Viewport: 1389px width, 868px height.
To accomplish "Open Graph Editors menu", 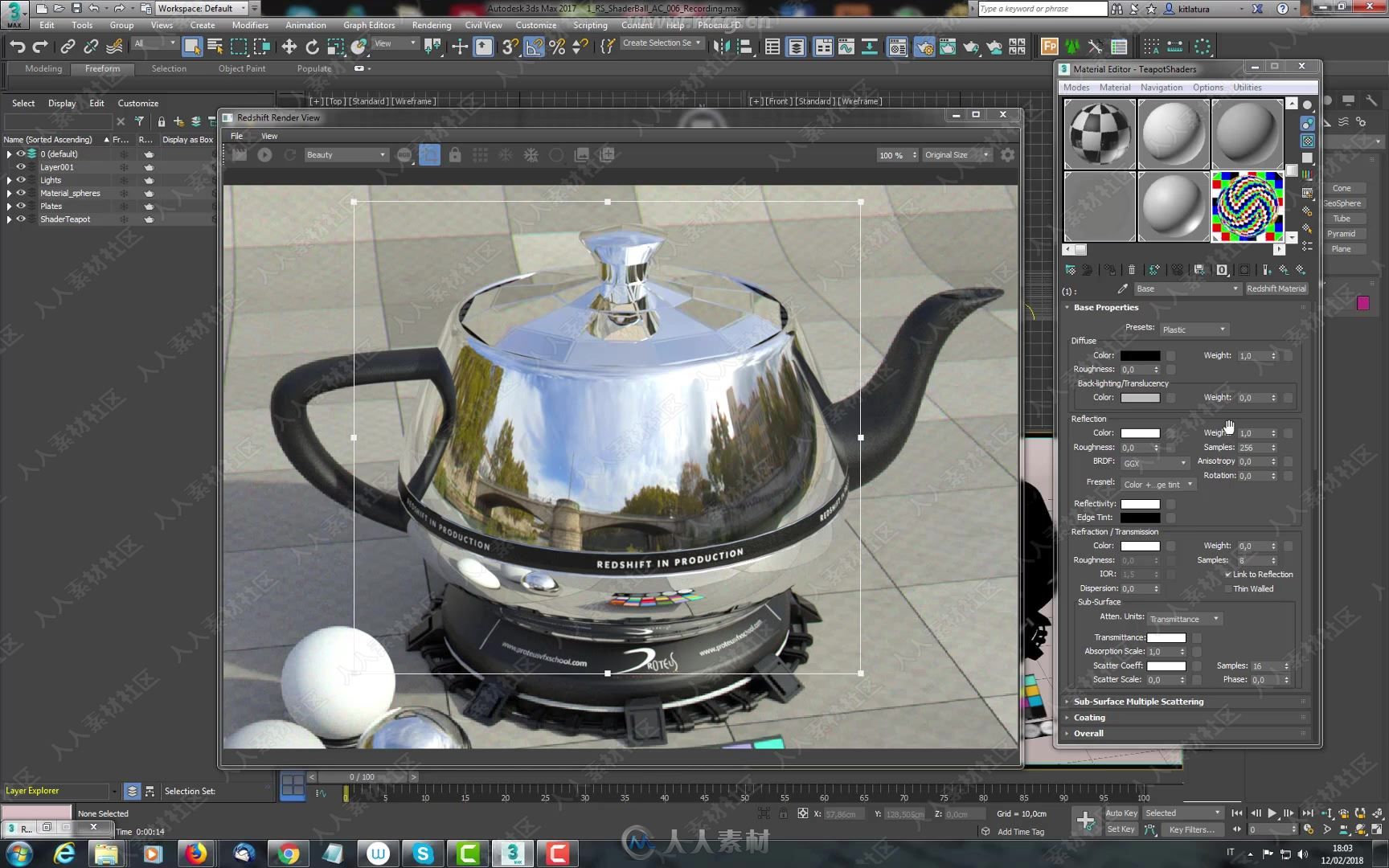I will 369,25.
